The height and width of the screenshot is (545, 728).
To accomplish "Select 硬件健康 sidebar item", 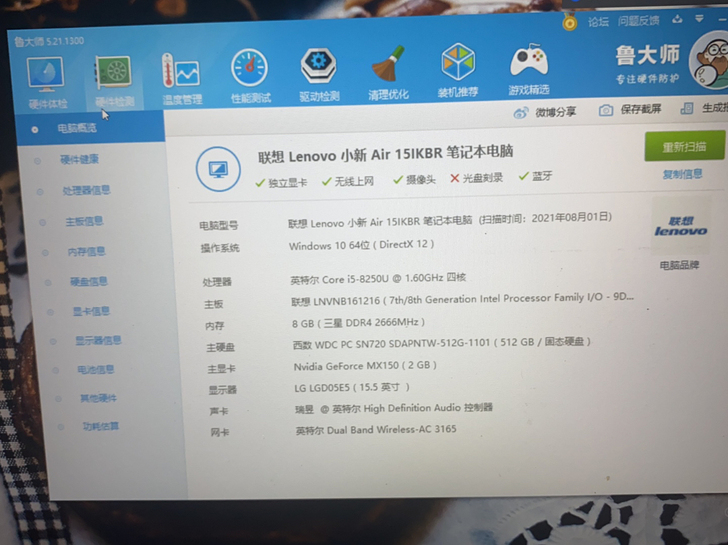I will (x=79, y=160).
